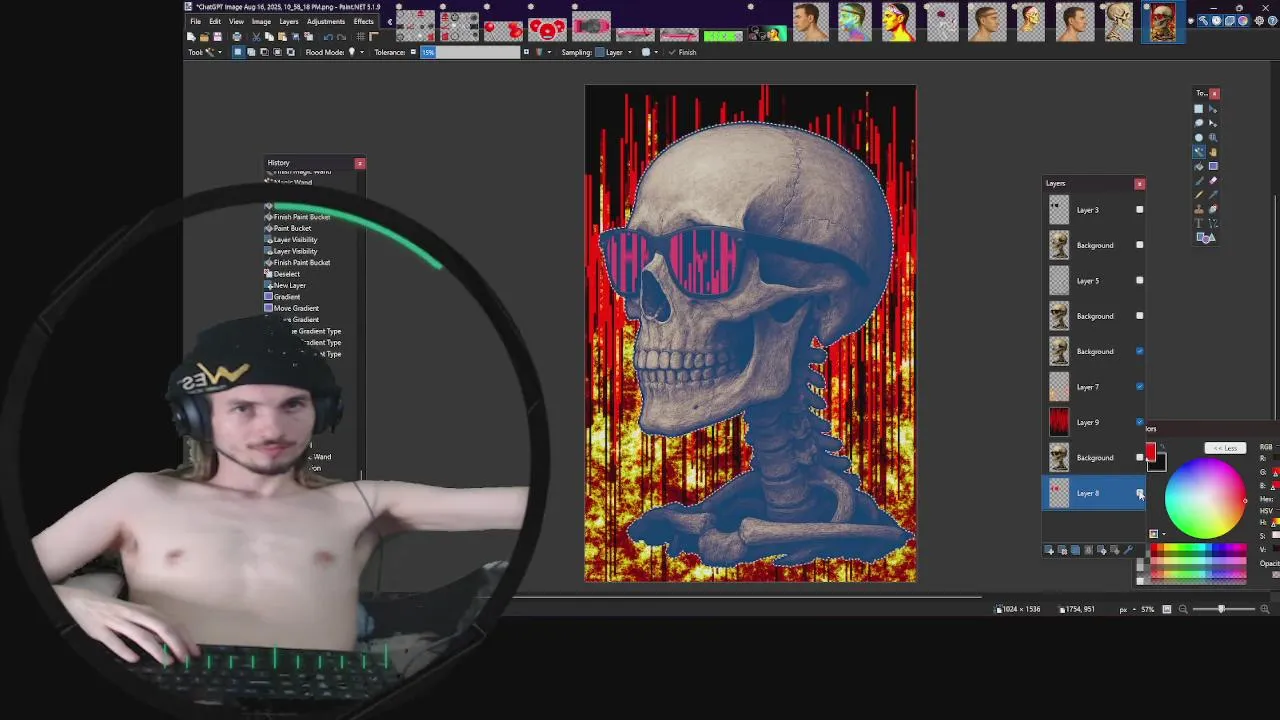The image size is (1280, 720).
Task: Select the Move Selection tool
Action: (1213, 123)
